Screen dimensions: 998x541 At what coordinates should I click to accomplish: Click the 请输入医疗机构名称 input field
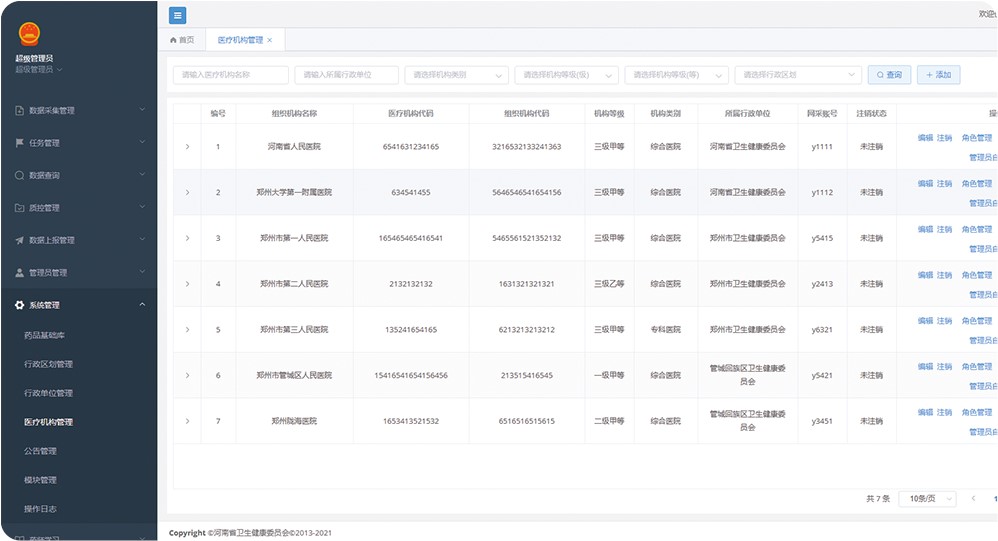(x=230, y=75)
